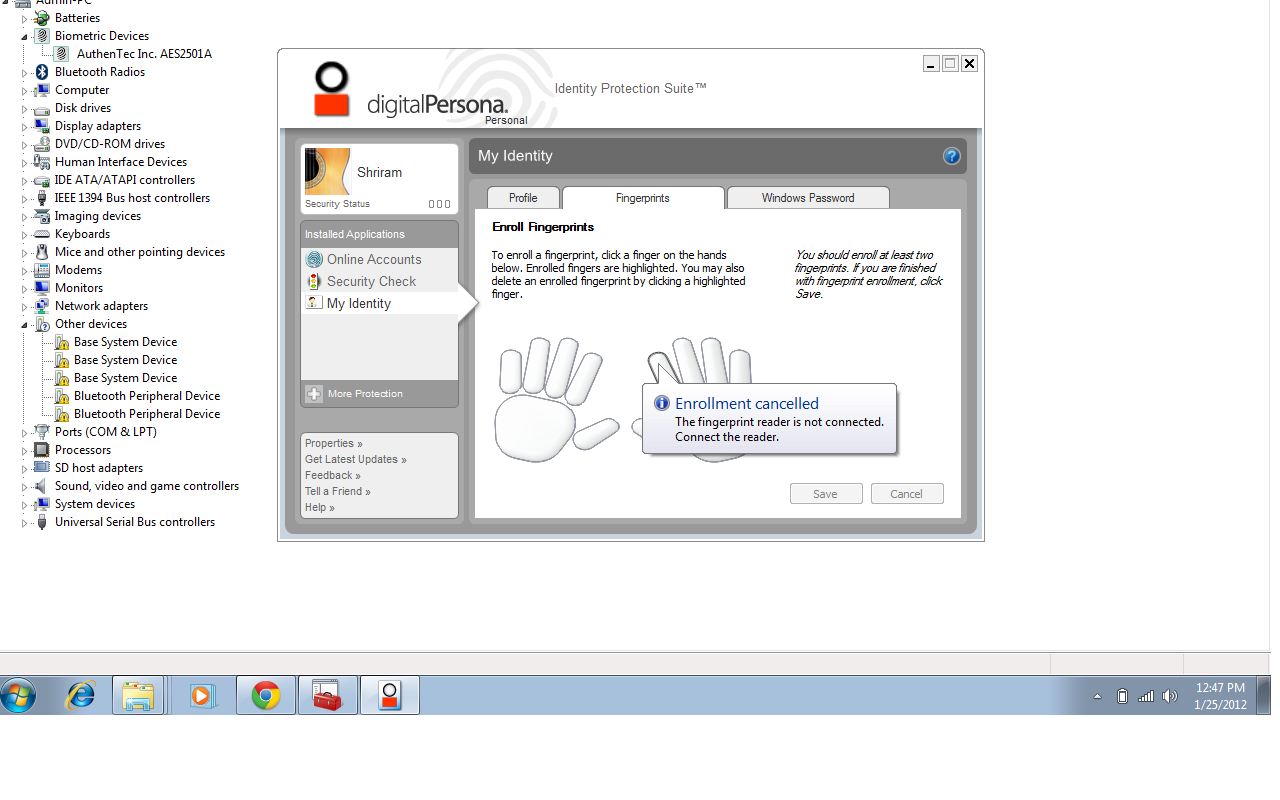Open the Properties link
This screenshot has height=800, width=1280.
point(334,443)
